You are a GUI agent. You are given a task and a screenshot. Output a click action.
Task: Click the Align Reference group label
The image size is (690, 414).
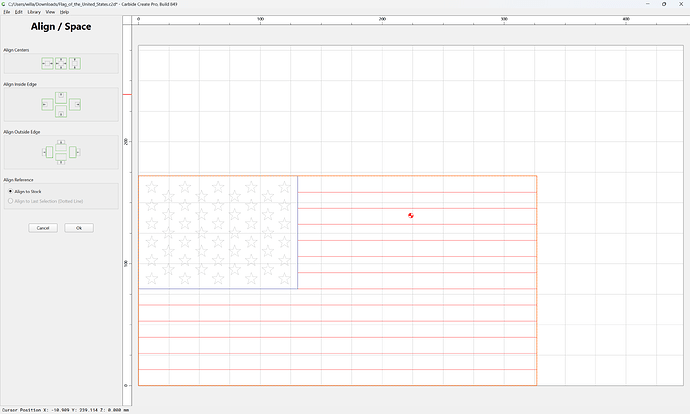pyautogui.click(x=18, y=180)
